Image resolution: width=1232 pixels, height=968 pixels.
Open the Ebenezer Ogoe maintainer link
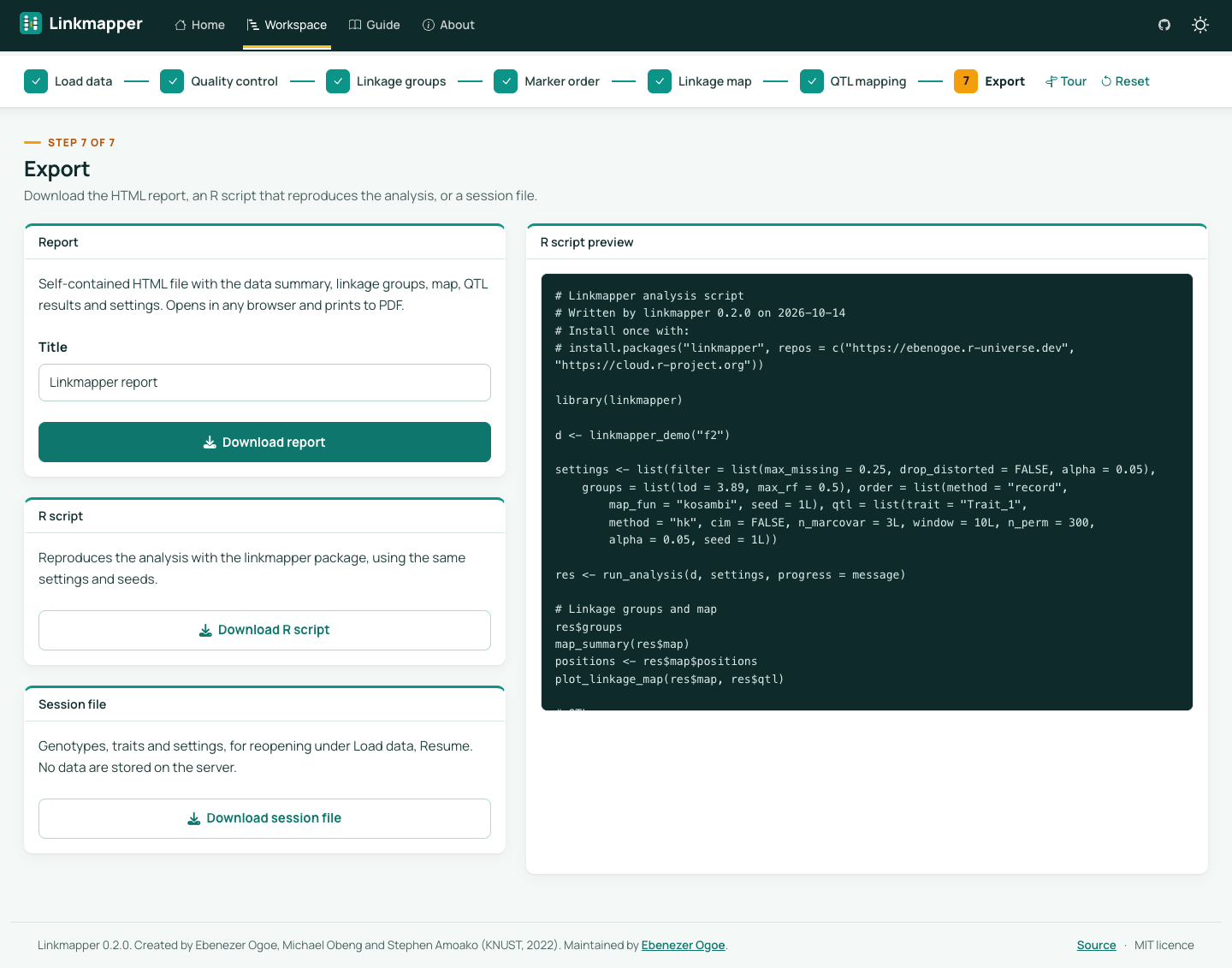pos(683,945)
